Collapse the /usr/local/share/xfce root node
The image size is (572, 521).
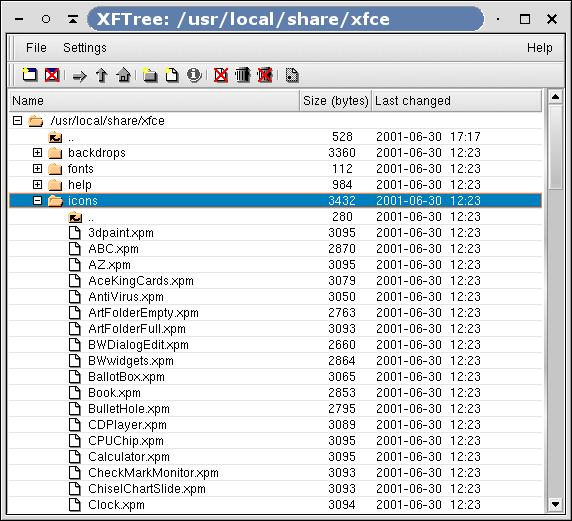17,121
